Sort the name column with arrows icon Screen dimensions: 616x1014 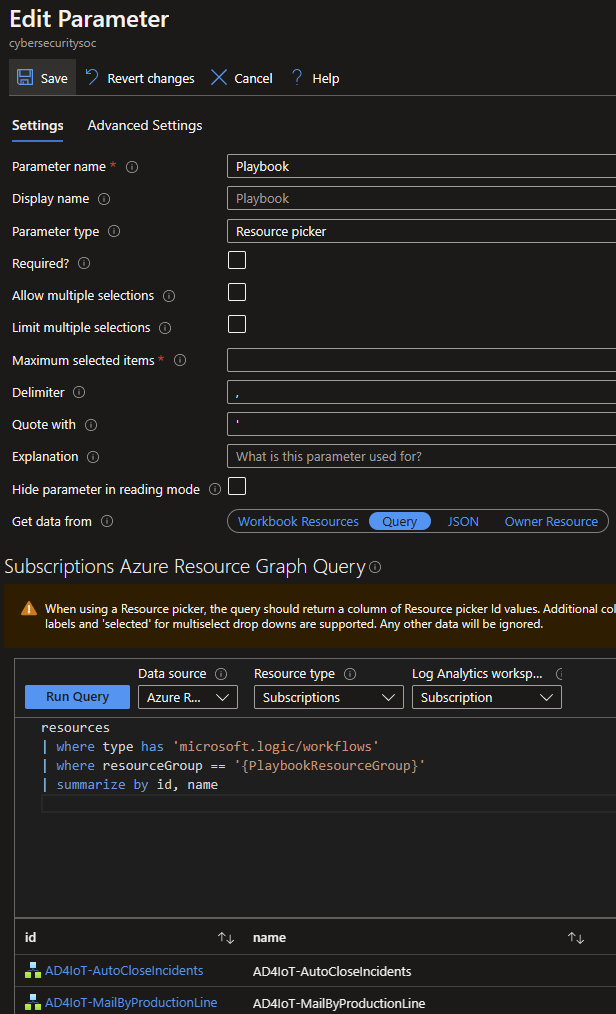coord(576,938)
